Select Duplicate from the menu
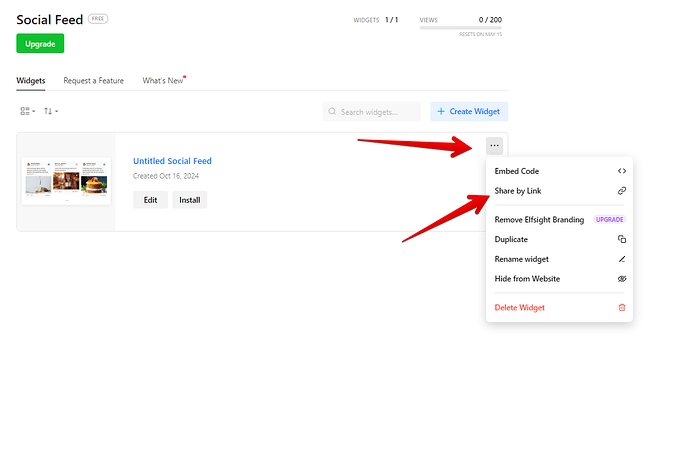This screenshot has width=690, height=453. tap(560, 239)
